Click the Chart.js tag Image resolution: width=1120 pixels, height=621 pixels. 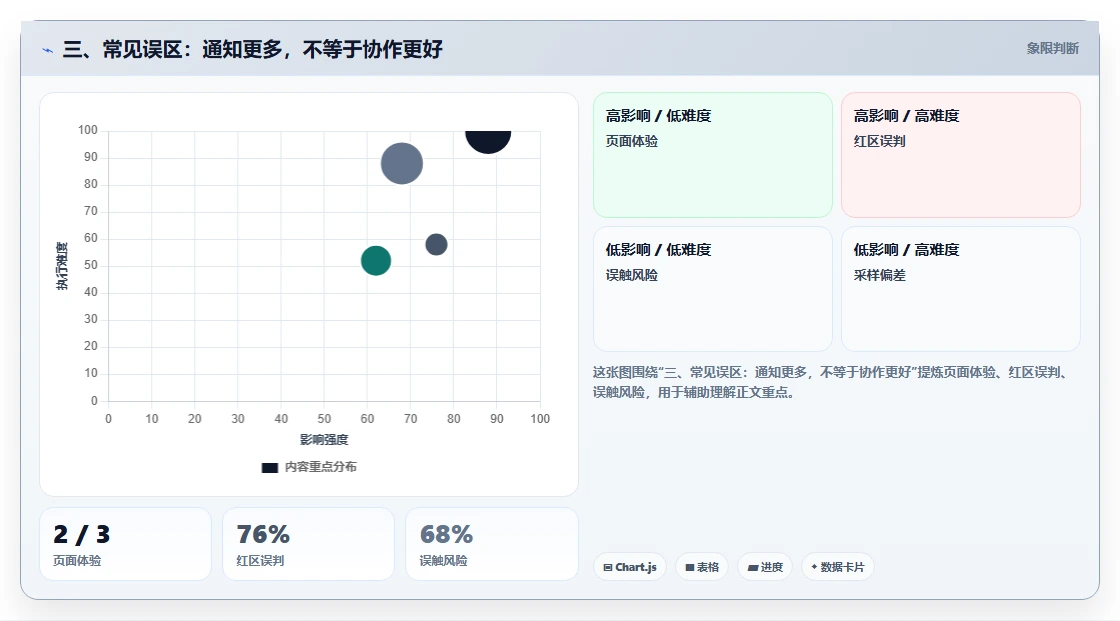[630, 567]
